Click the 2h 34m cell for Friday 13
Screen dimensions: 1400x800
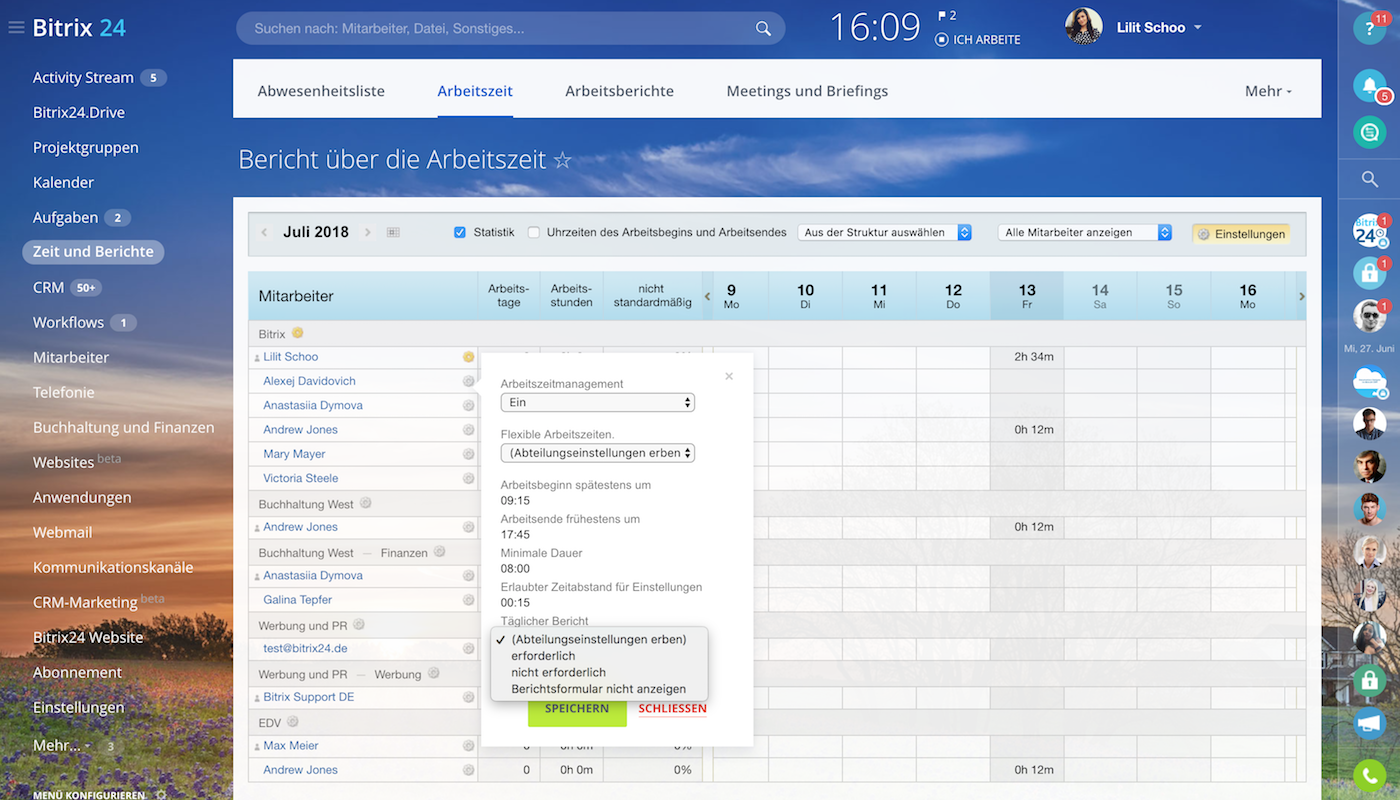1027,357
